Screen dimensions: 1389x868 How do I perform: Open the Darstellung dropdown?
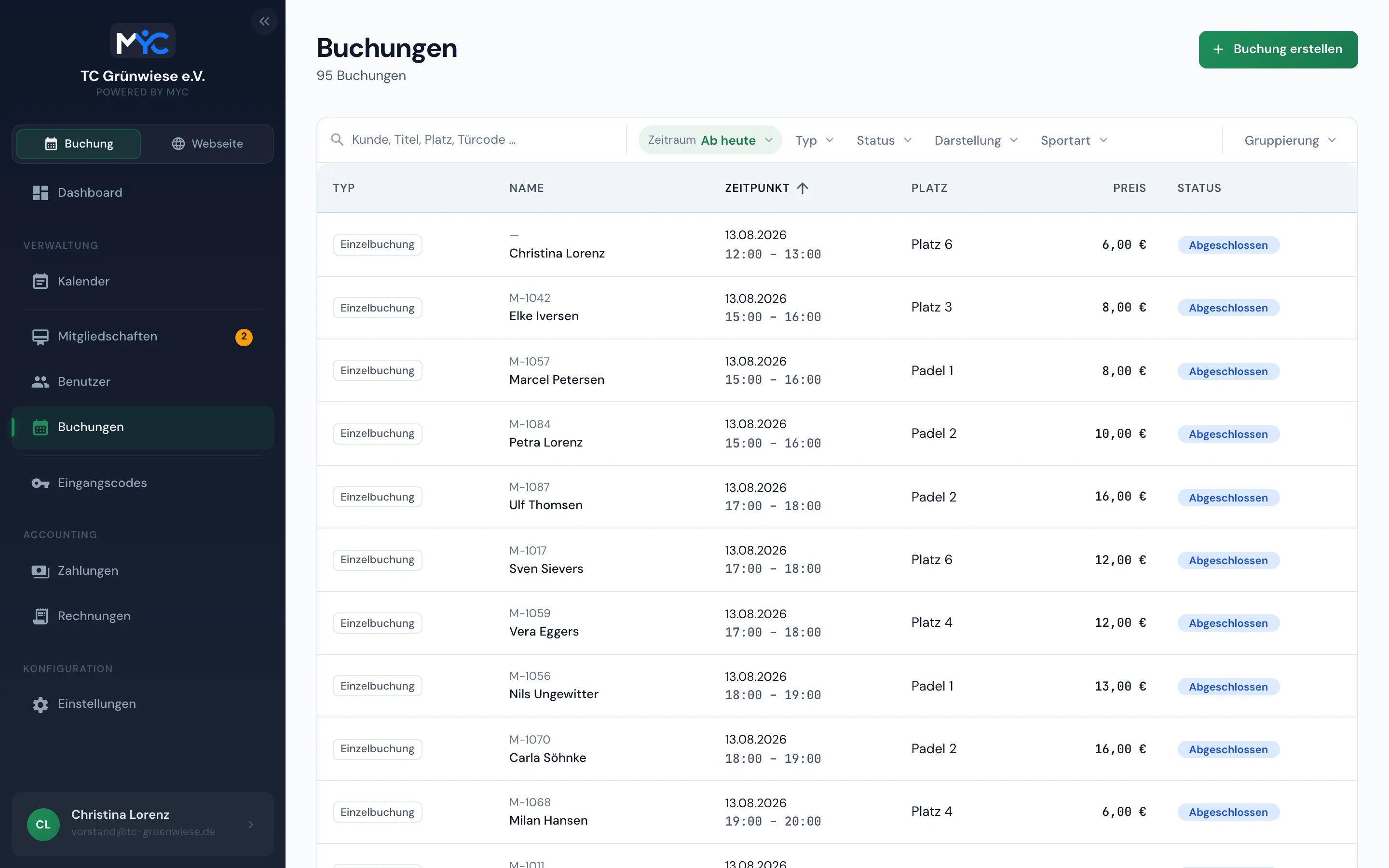976,140
